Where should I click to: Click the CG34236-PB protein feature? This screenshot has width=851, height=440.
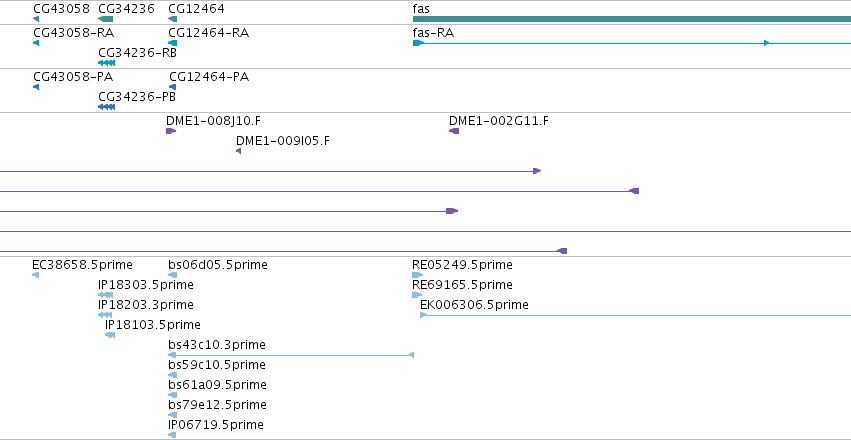(x=106, y=107)
